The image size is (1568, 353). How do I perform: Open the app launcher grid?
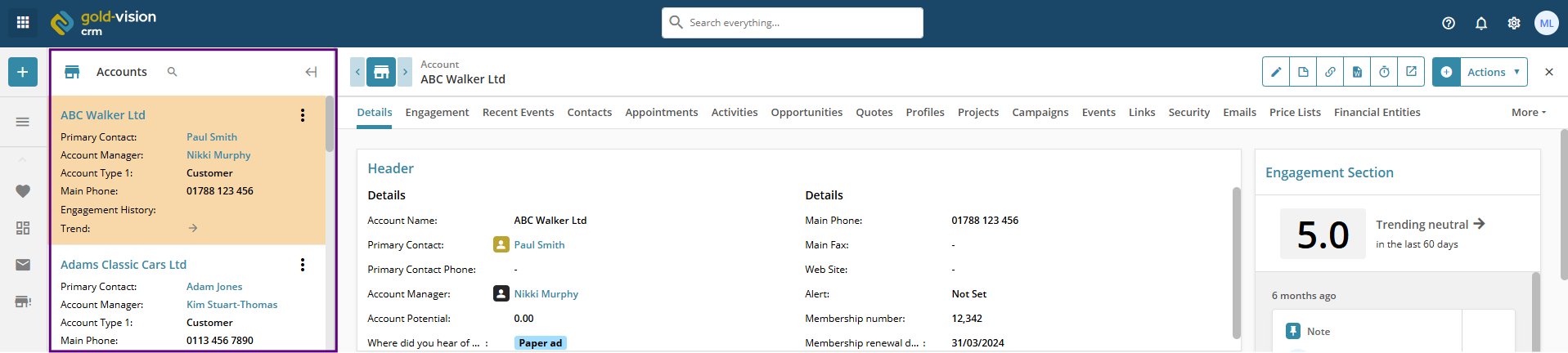pos(23,23)
